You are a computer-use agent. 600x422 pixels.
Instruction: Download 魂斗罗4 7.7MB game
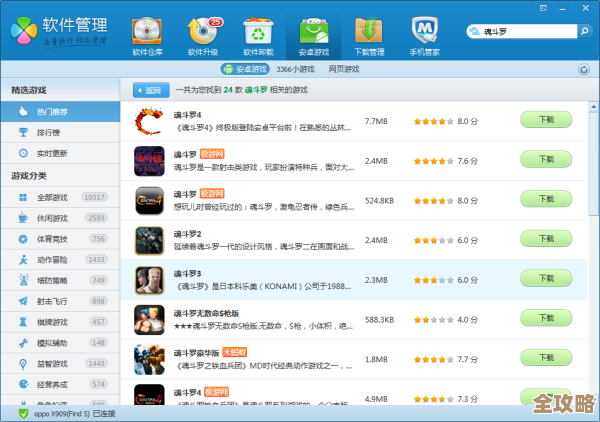coord(546,120)
